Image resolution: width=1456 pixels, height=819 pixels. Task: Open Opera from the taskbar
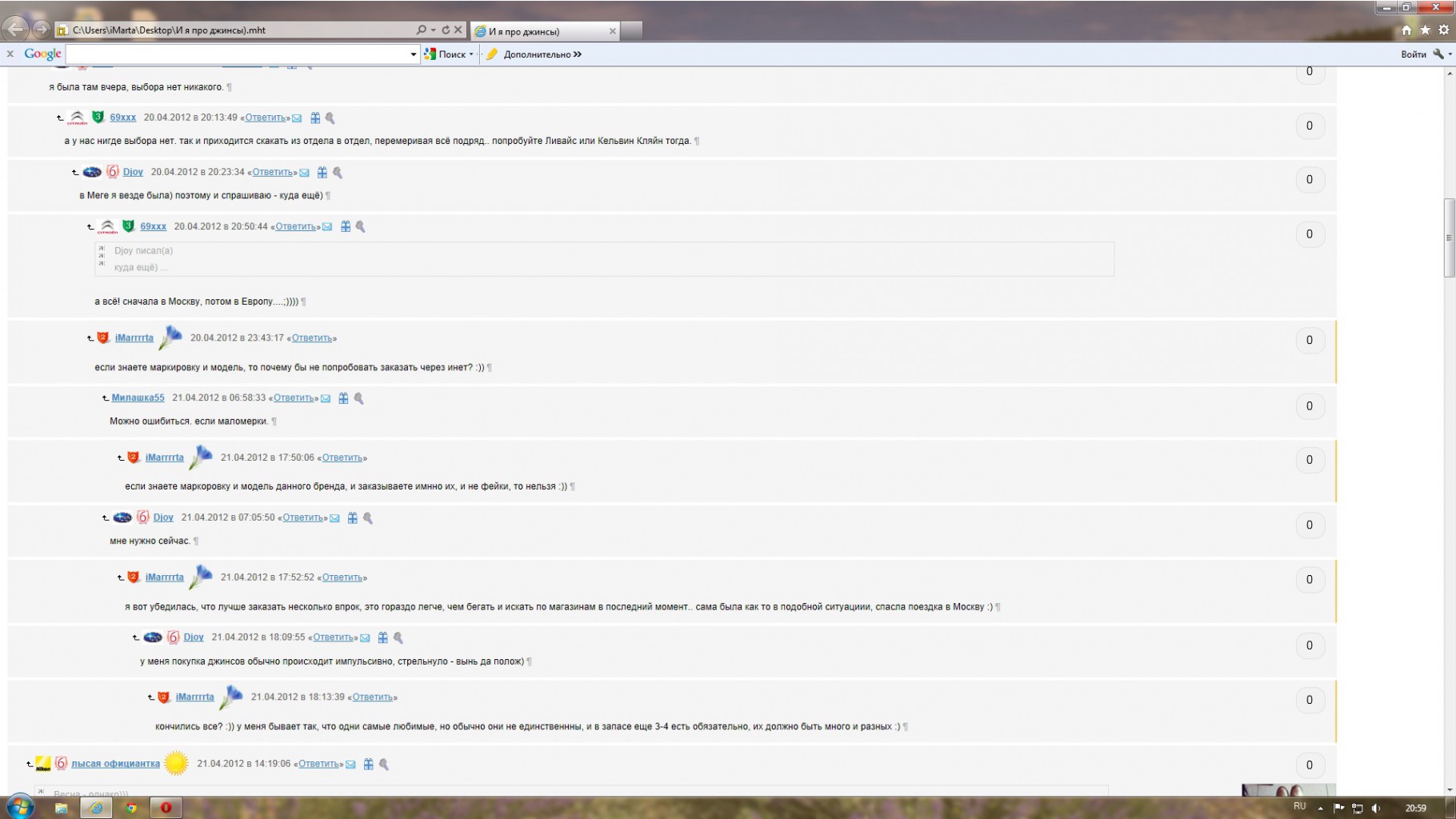166,808
